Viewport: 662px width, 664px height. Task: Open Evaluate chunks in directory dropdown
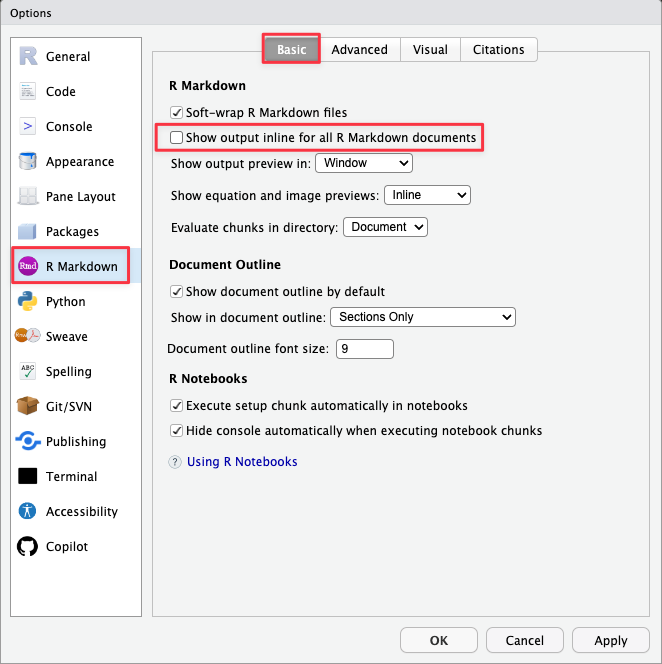pos(385,227)
